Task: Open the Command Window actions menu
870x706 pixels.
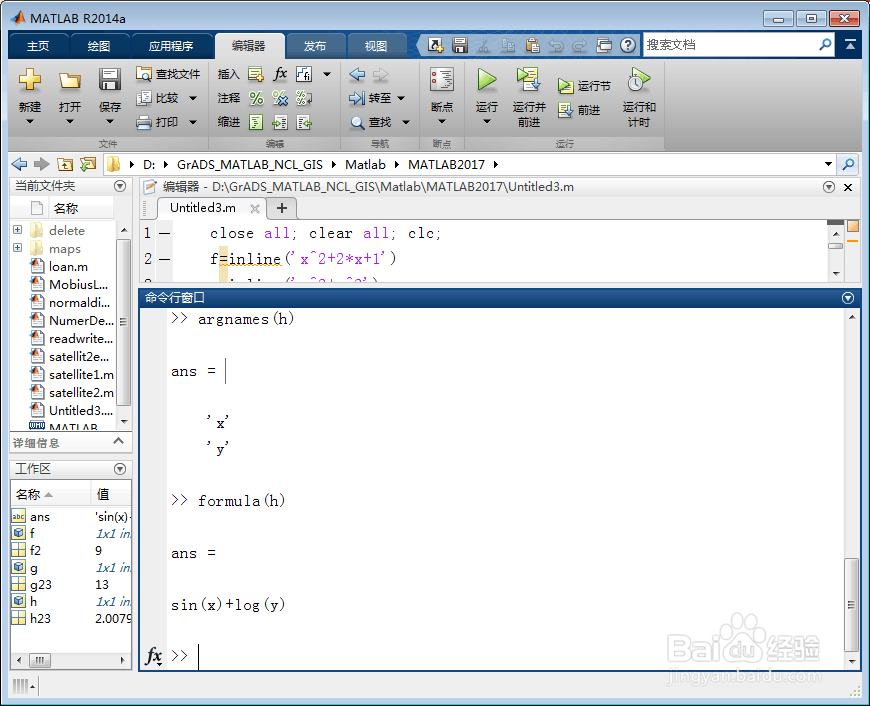Action: click(x=848, y=298)
